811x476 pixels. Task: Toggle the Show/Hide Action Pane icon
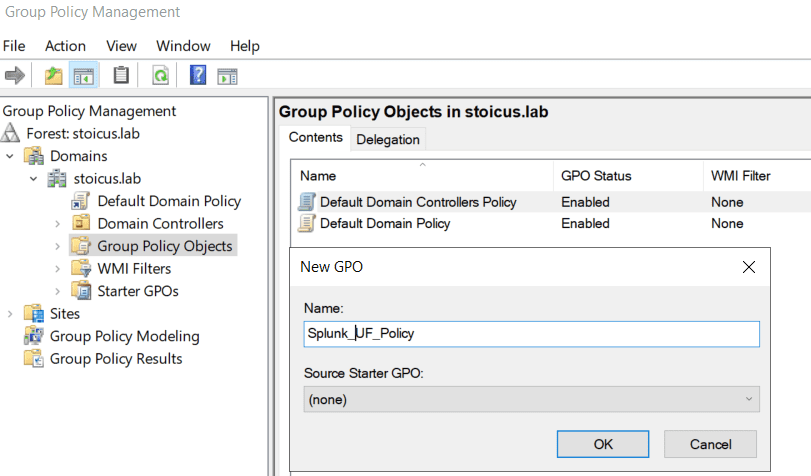click(x=228, y=76)
